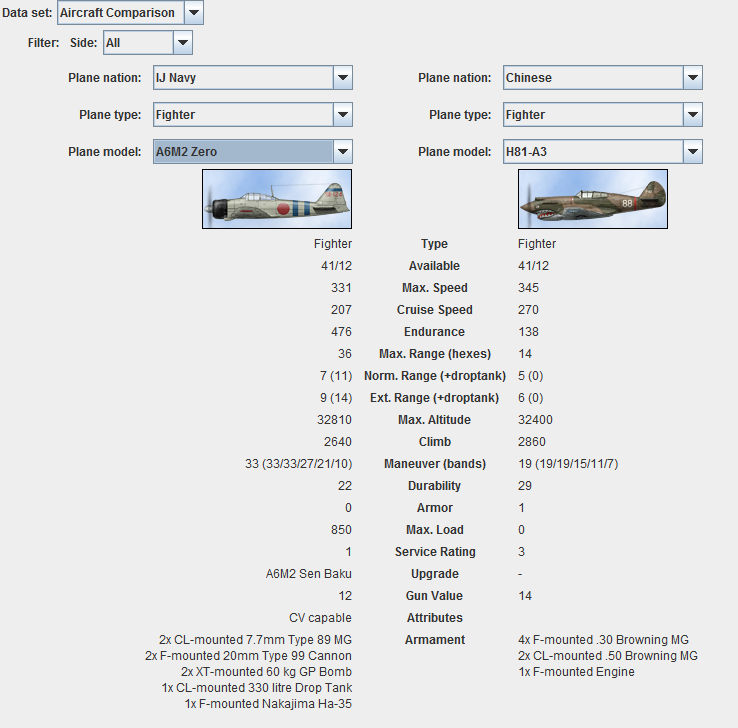The width and height of the screenshot is (738, 728).
Task: Click '4x F-mounted .30 Browning MG'
Action: click(x=603, y=640)
